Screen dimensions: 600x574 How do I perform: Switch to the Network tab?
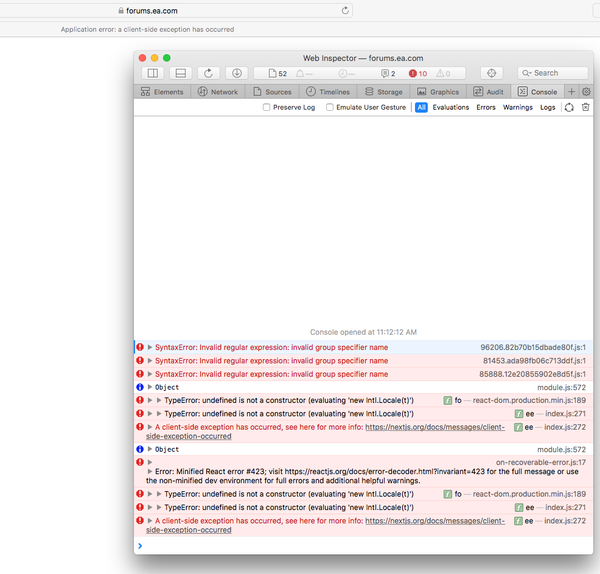click(x=217, y=92)
